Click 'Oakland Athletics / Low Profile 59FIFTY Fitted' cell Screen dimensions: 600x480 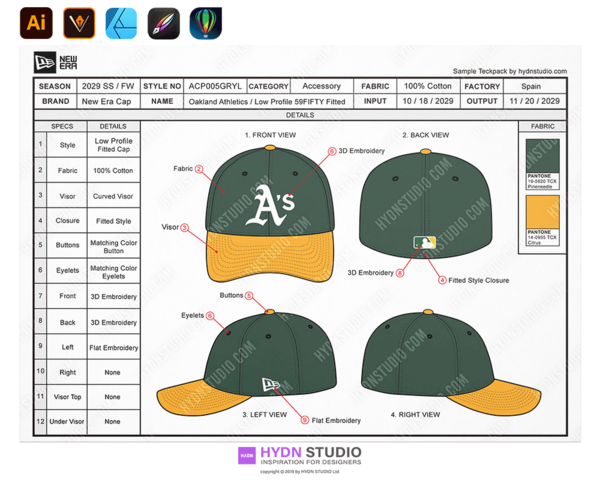tap(267, 102)
